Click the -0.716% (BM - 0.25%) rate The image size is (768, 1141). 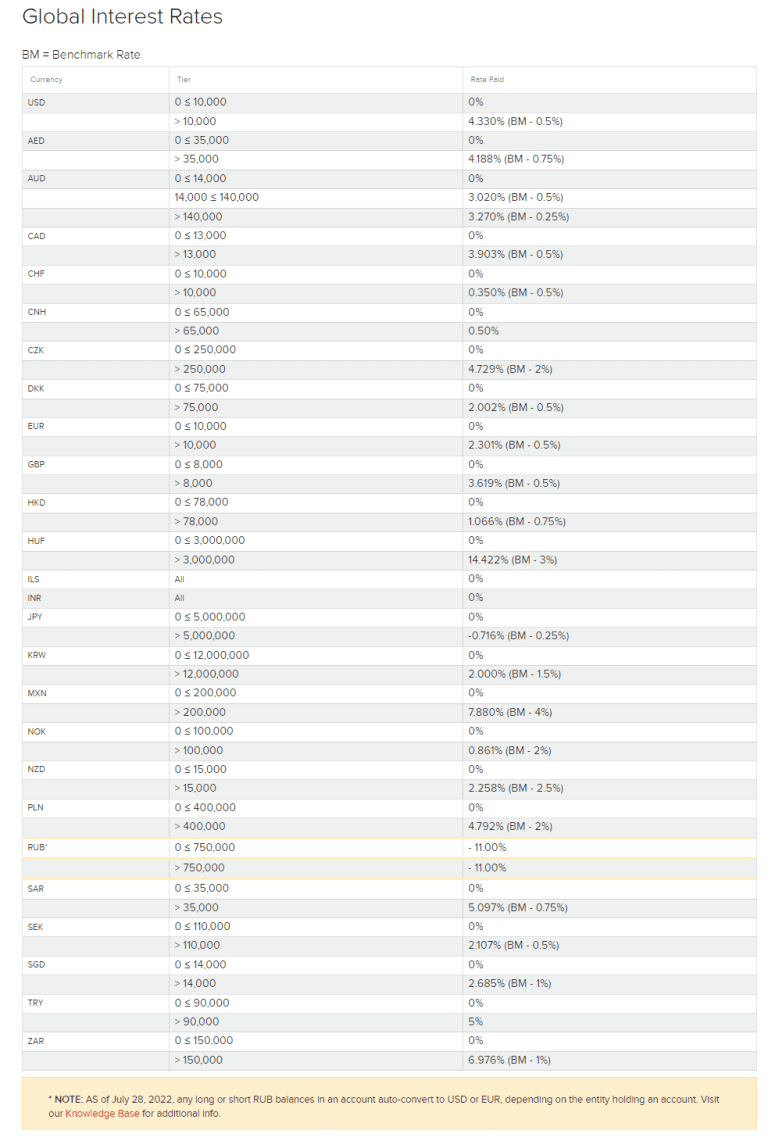click(x=518, y=635)
